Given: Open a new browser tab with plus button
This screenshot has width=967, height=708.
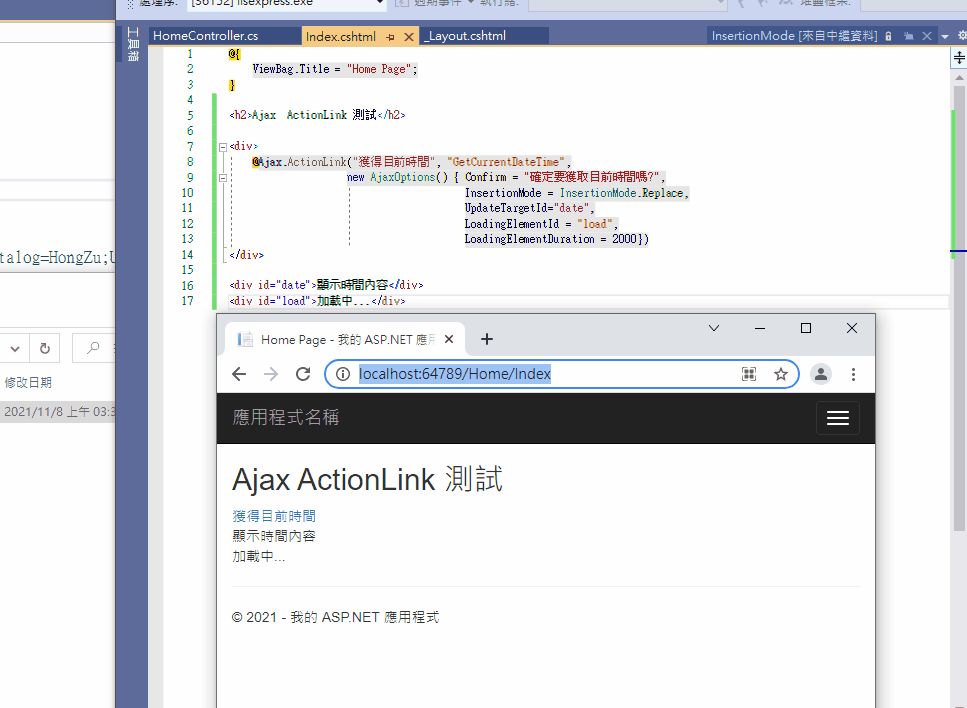Looking at the screenshot, I should [487, 339].
